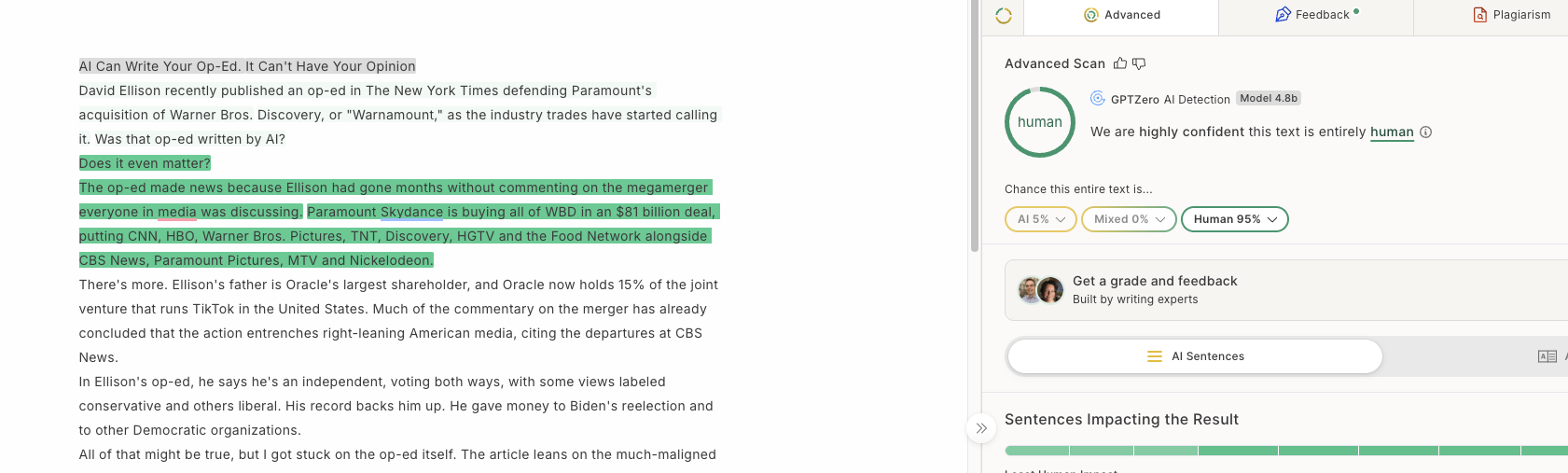The height and width of the screenshot is (473, 1568).
Task: Click the writing experts avatar thumbnails
Action: point(1041,290)
